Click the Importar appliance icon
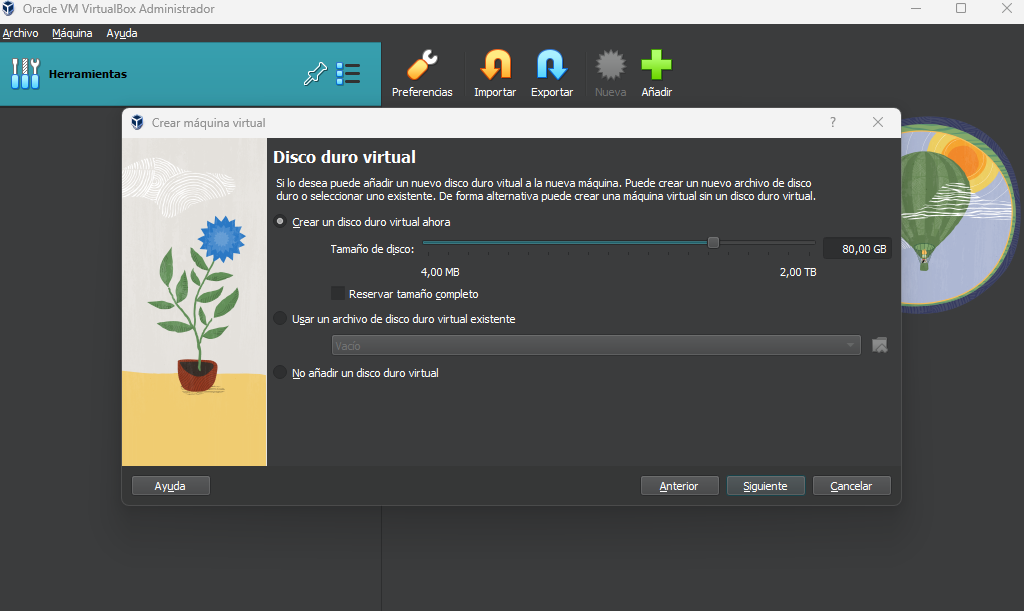 [495, 65]
